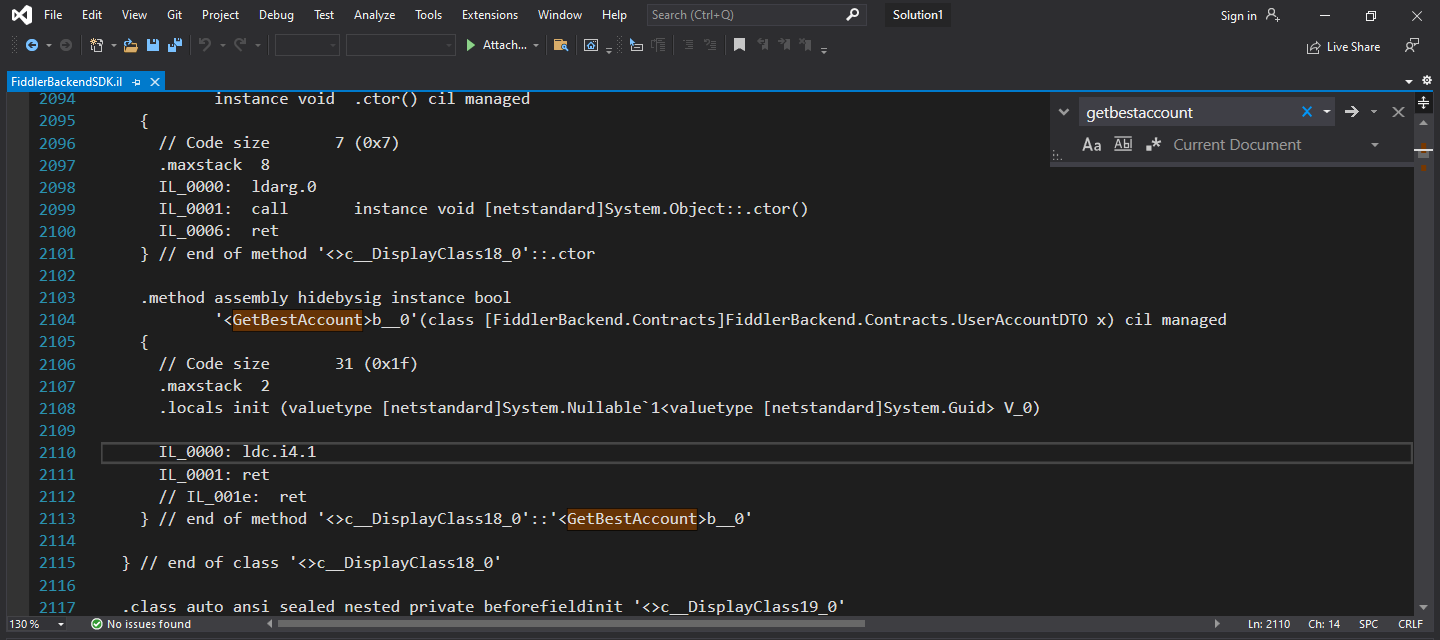This screenshot has width=1440, height=640.
Task: Close the Find panel
Action: coord(1398,112)
